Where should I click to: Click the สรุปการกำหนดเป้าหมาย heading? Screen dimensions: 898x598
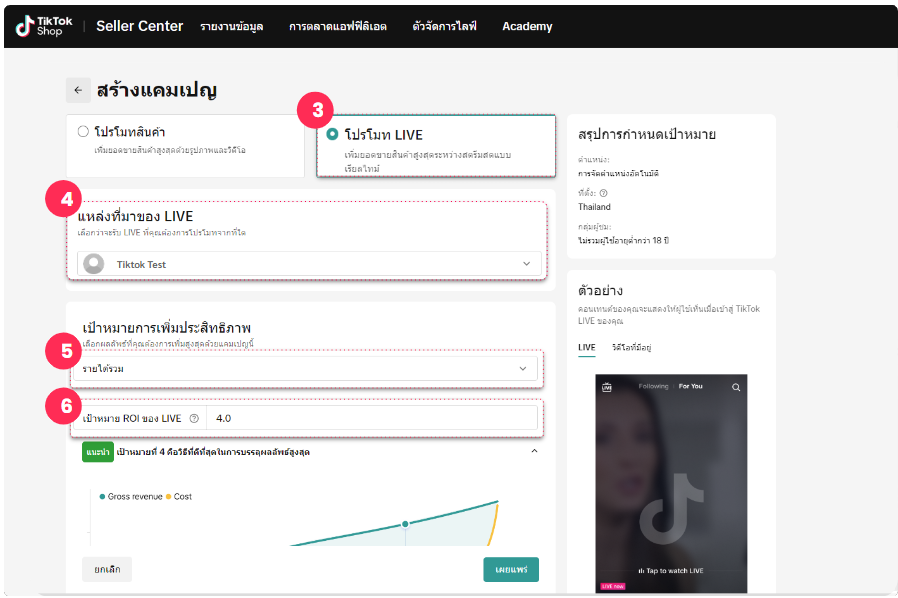click(x=647, y=135)
